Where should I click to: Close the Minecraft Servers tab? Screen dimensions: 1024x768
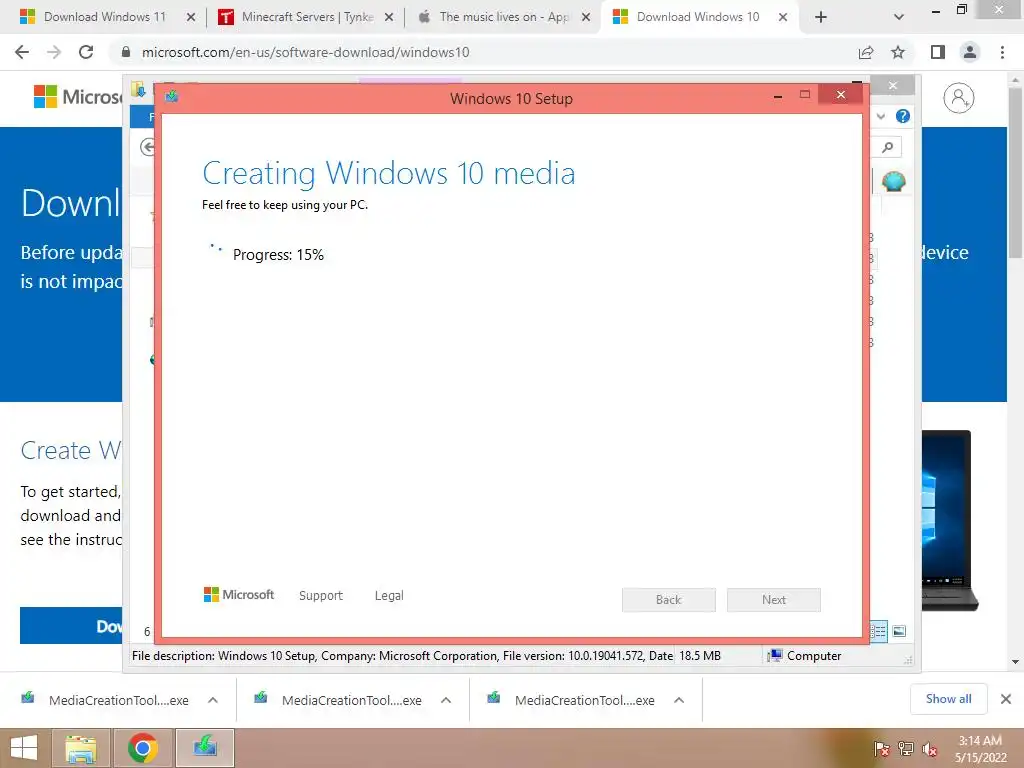coord(389,17)
